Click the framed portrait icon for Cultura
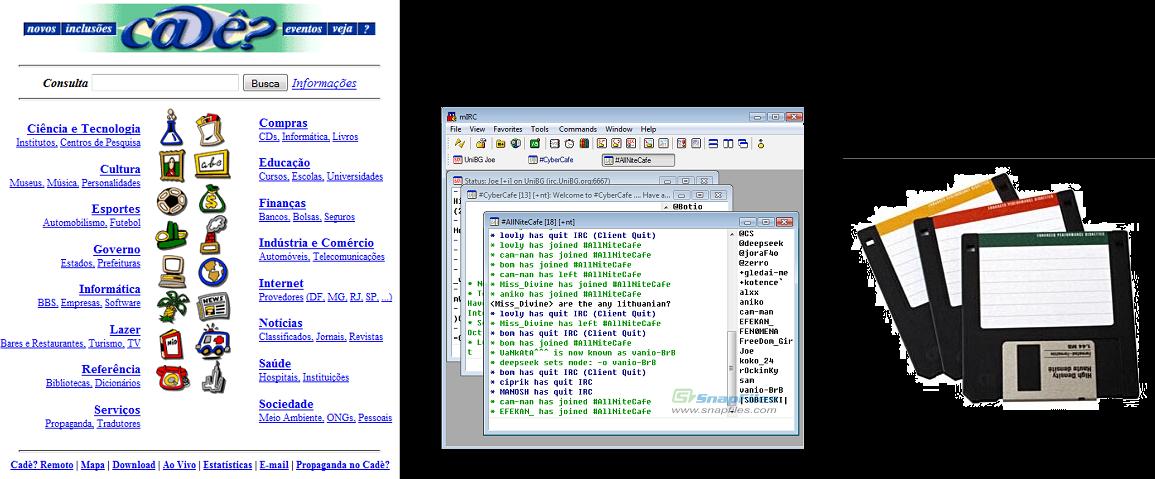This screenshot has height=479, width=1155. point(172,164)
